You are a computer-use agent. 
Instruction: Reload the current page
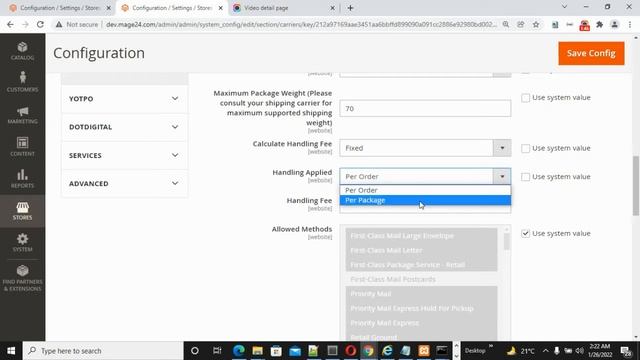click(40, 24)
